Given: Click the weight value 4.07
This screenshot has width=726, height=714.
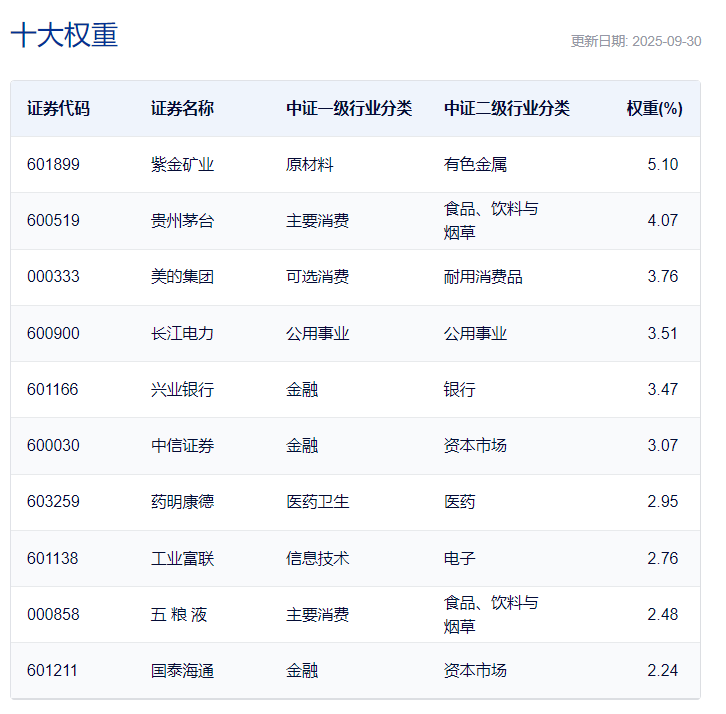Looking at the screenshot, I should pos(663,220).
